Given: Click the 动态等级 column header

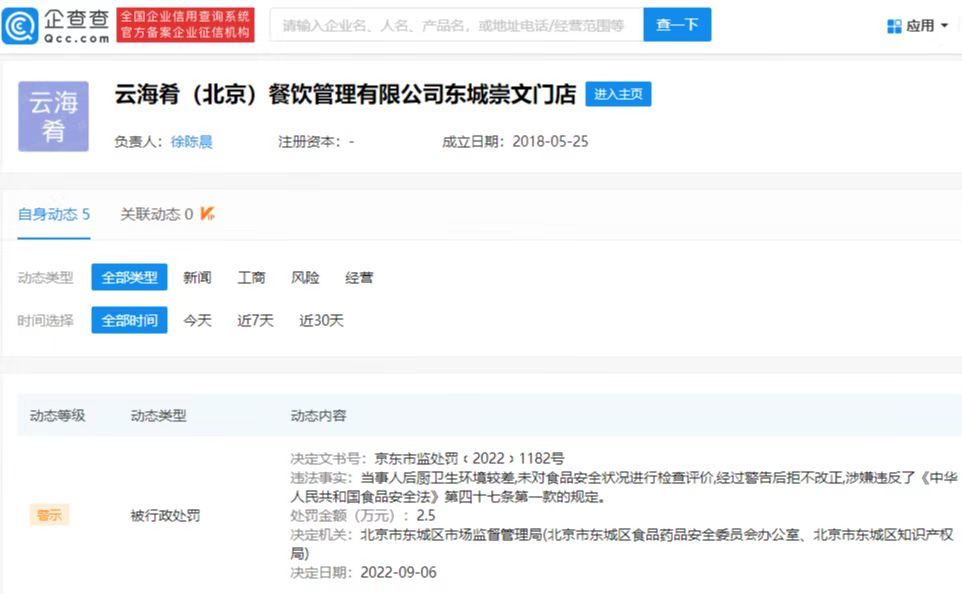Looking at the screenshot, I should [57, 415].
